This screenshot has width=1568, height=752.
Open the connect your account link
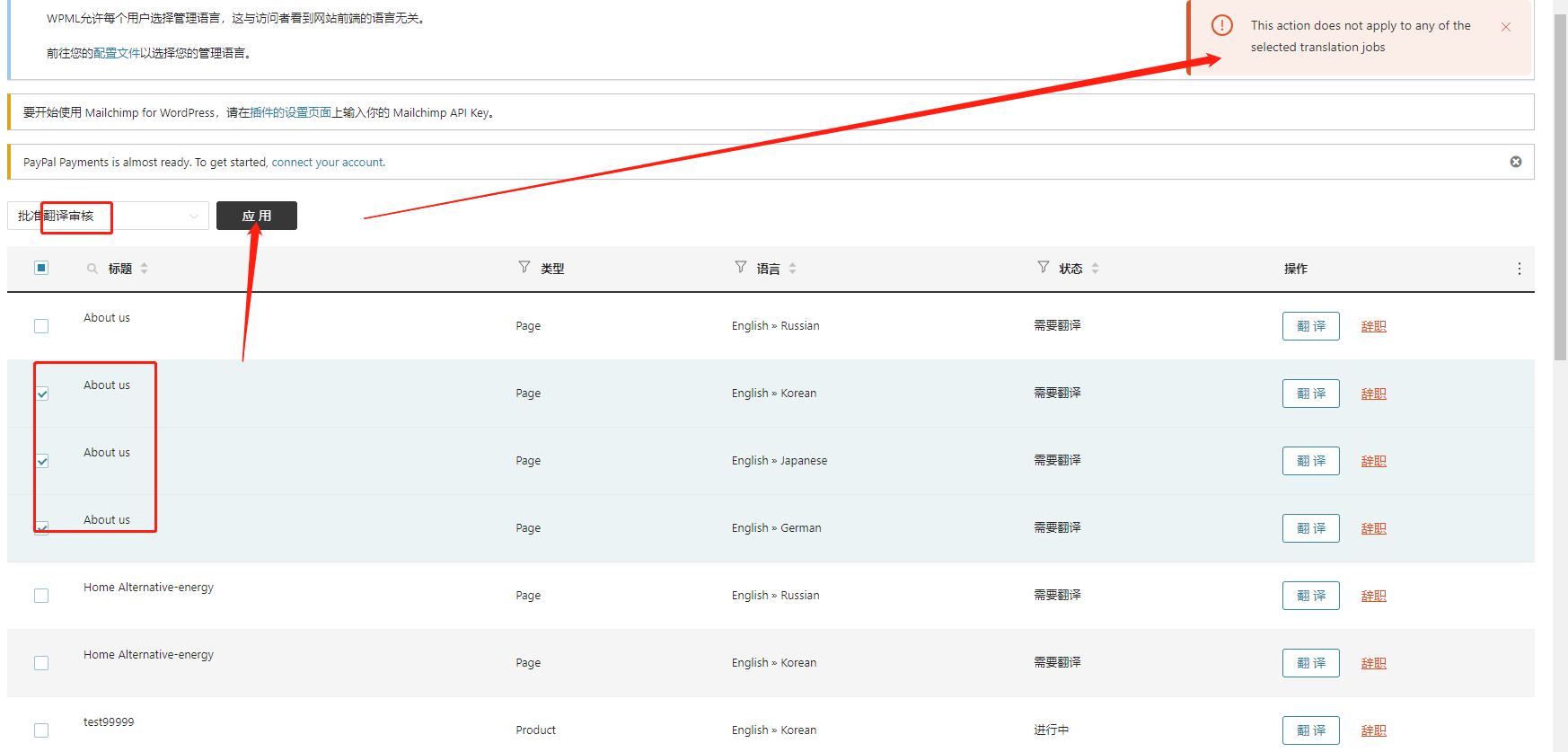328,163
